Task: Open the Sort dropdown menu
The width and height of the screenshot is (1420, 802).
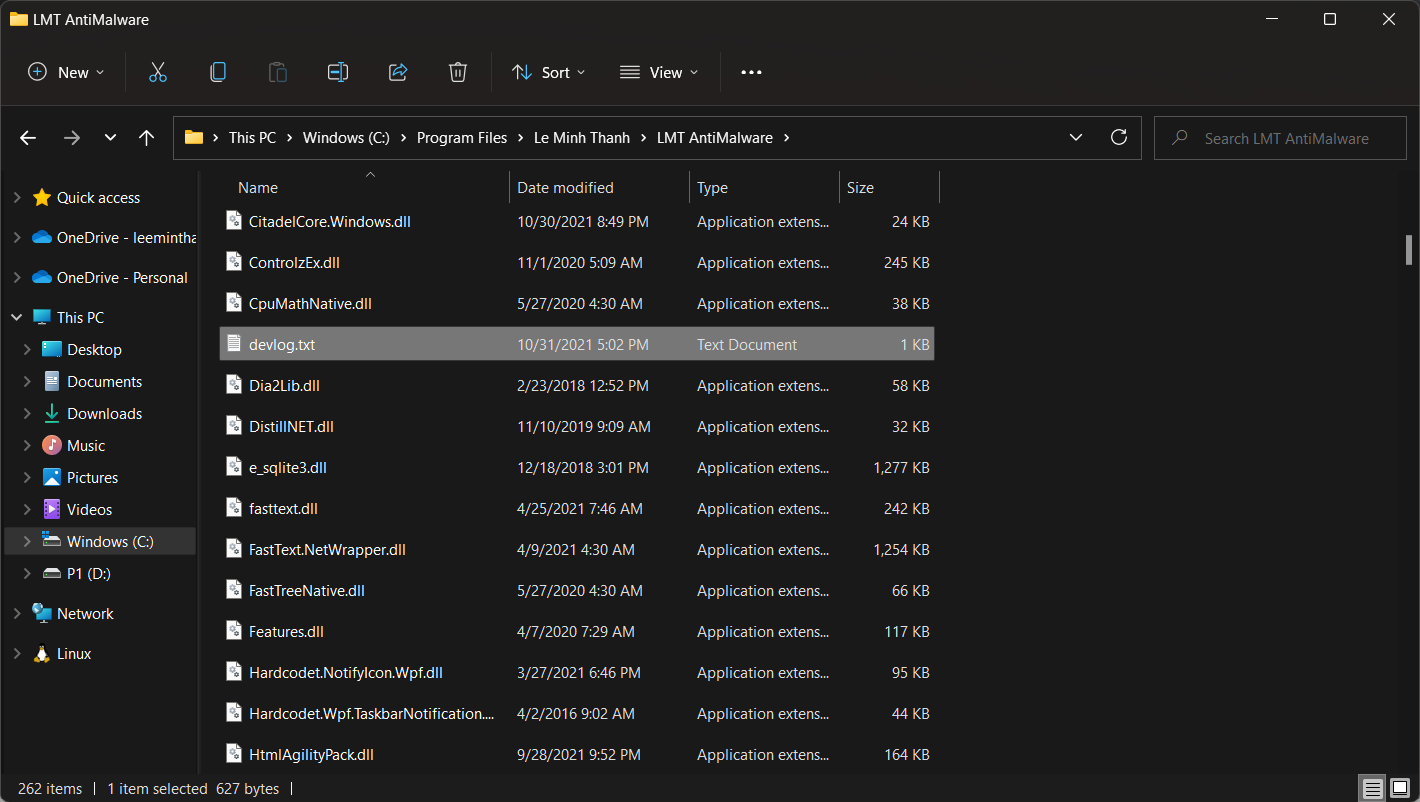Action: click(x=548, y=72)
